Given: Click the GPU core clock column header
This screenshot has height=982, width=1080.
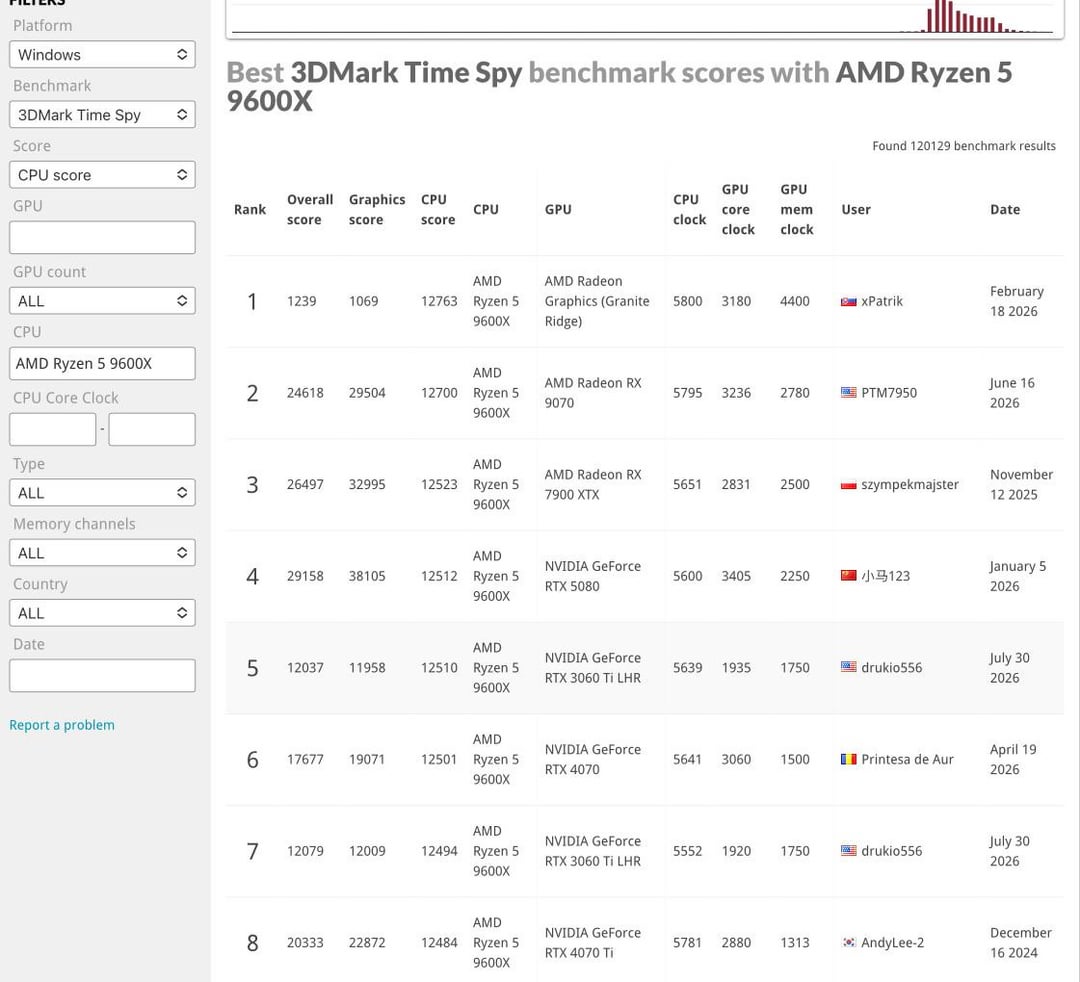Looking at the screenshot, I should (738, 209).
